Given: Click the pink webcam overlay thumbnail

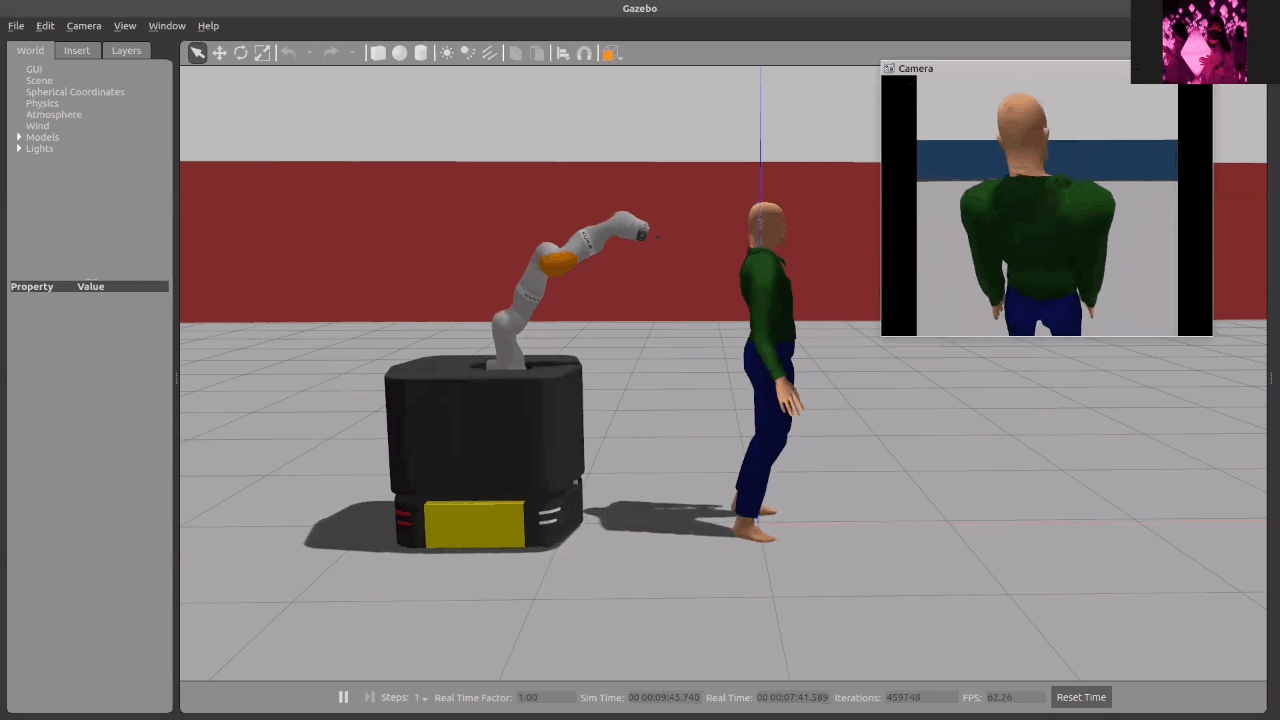Looking at the screenshot, I should point(1204,41).
